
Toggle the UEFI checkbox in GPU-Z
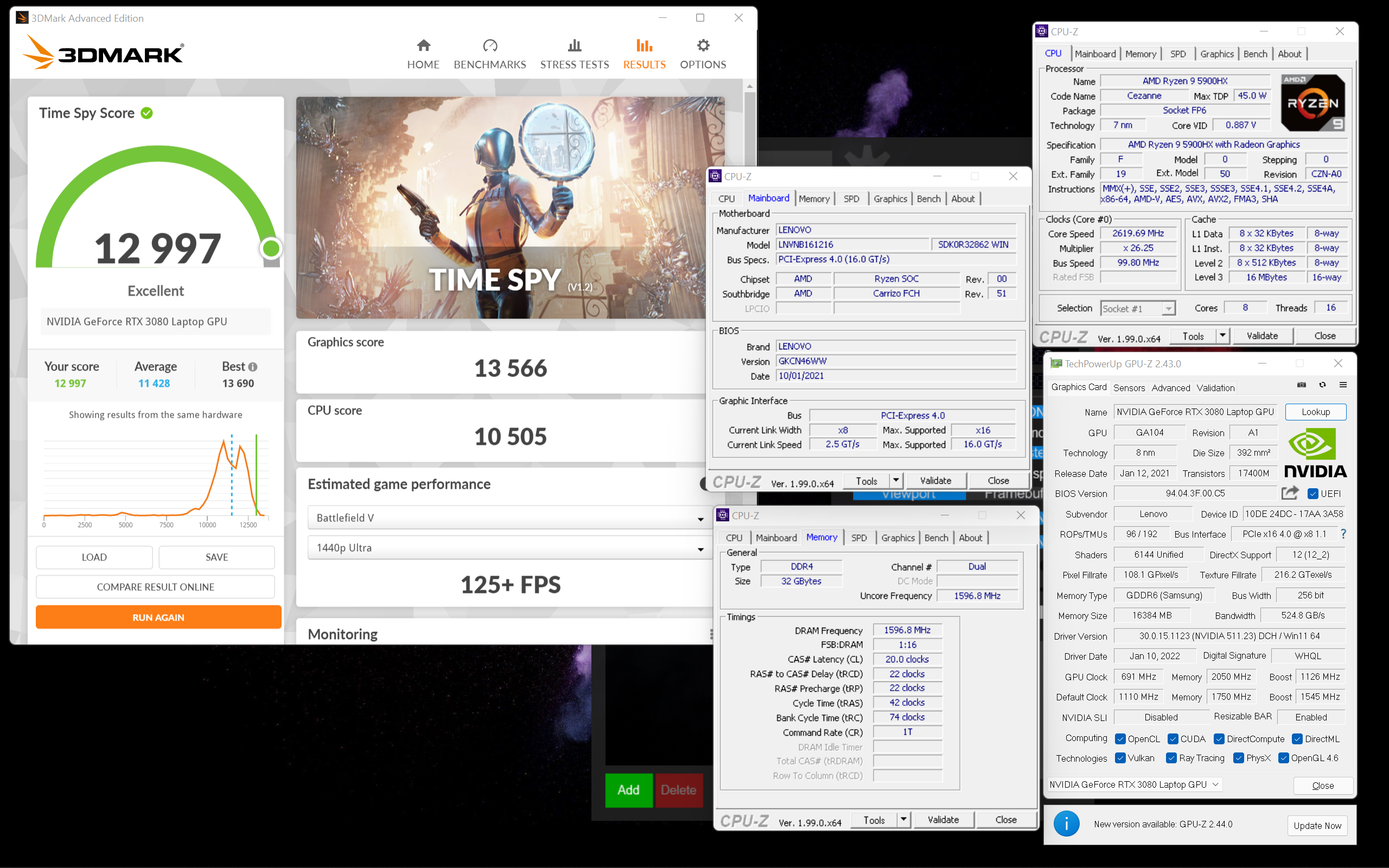(1312, 494)
